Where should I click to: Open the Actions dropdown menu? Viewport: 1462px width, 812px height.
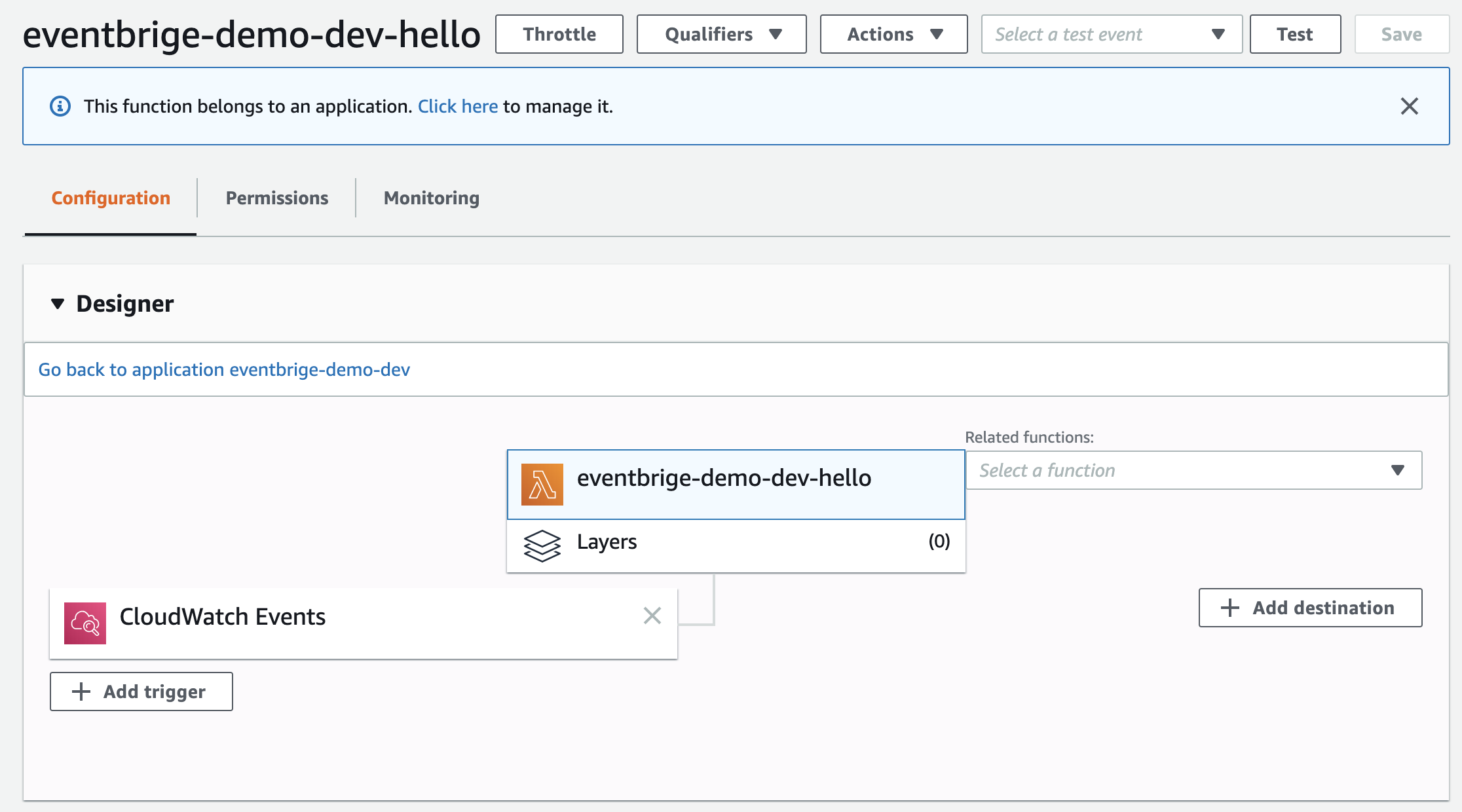tap(893, 34)
